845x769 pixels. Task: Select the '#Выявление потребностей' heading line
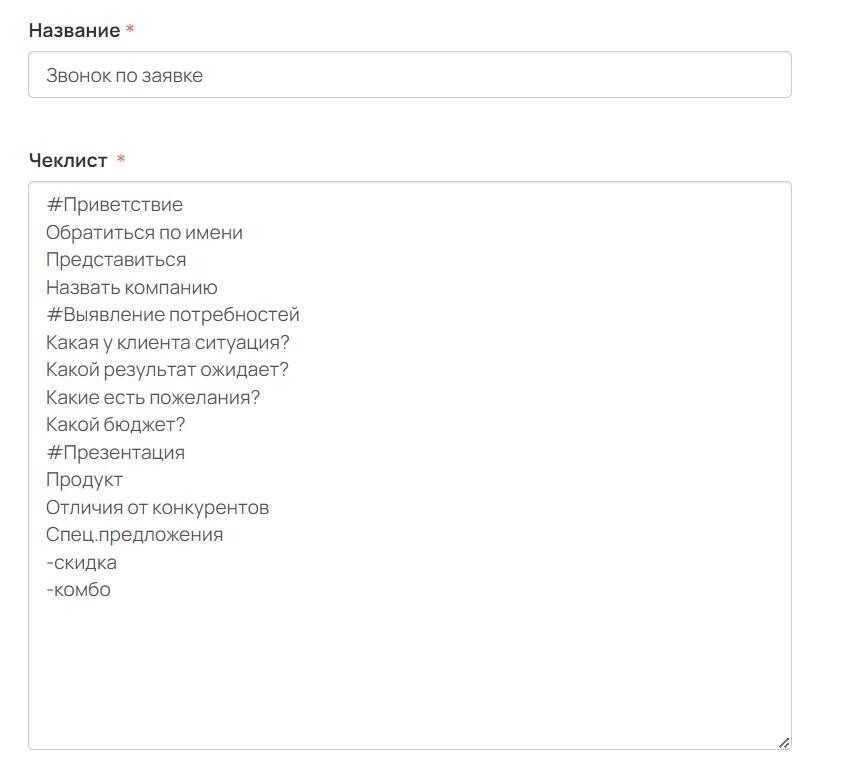pyautogui.click(x=173, y=315)
